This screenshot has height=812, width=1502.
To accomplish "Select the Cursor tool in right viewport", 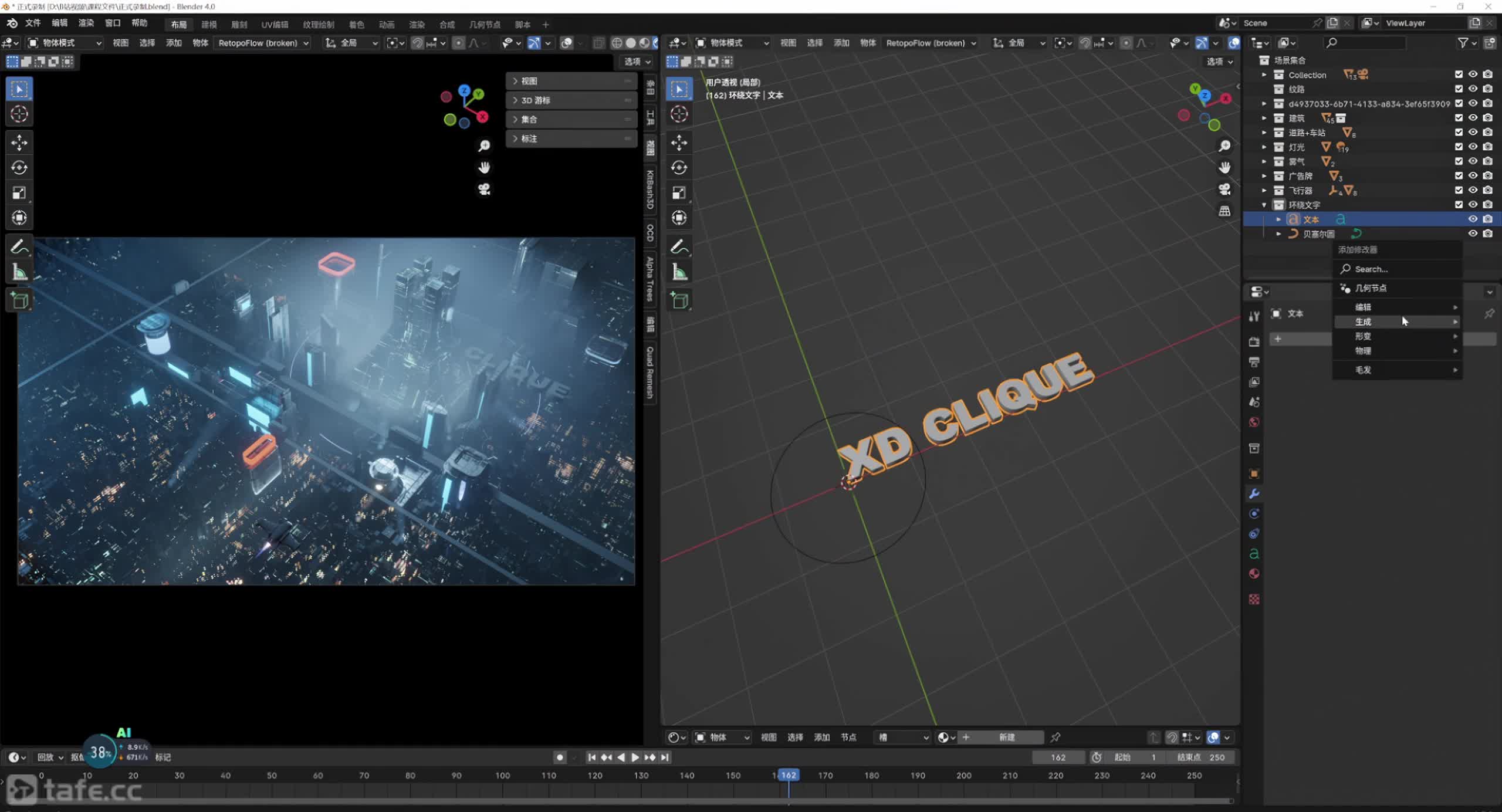I will [x=679, y=114].
